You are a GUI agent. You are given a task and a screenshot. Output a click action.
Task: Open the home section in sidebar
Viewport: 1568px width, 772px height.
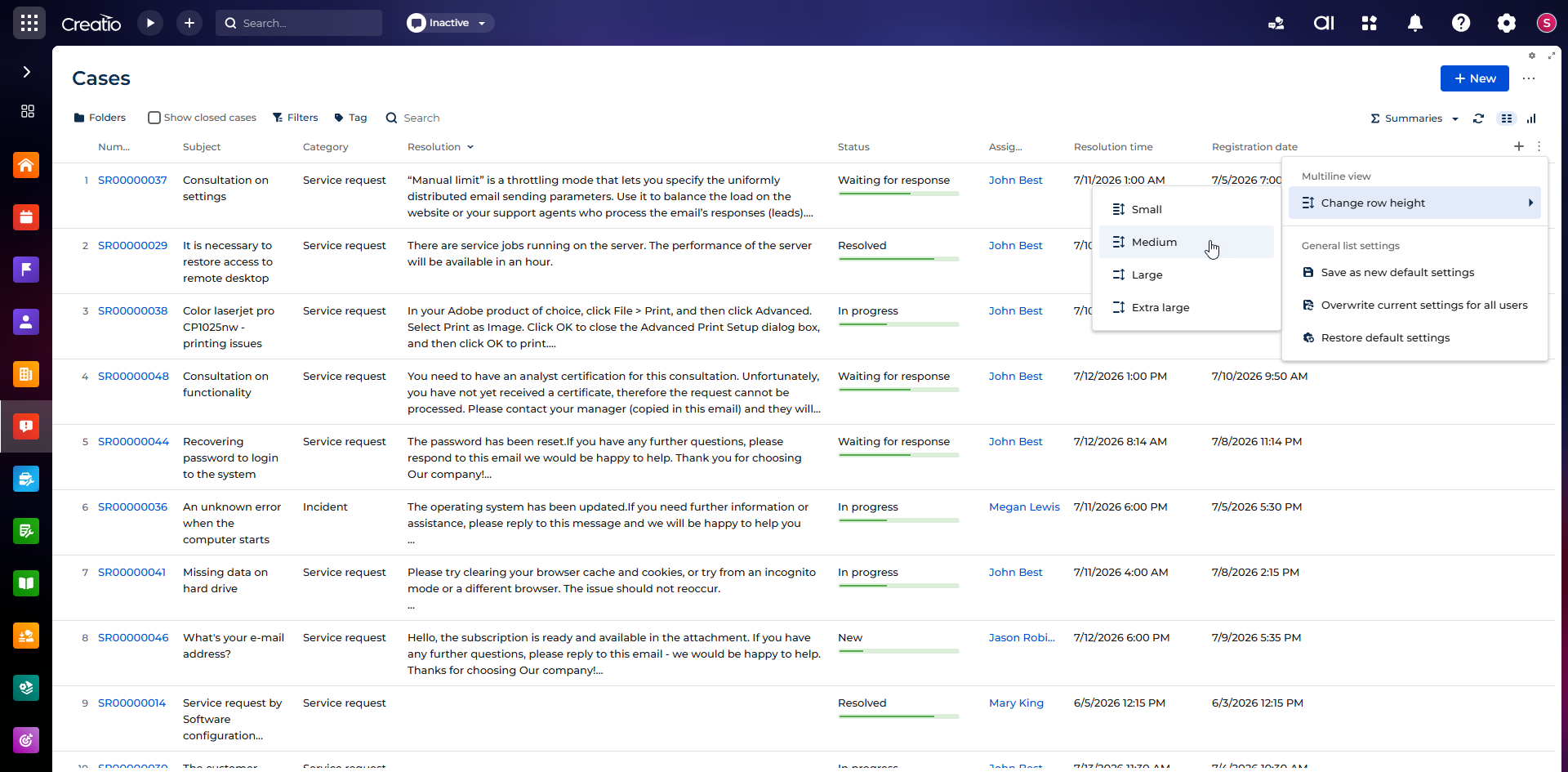pyautogui.click(x=26, y=165)
